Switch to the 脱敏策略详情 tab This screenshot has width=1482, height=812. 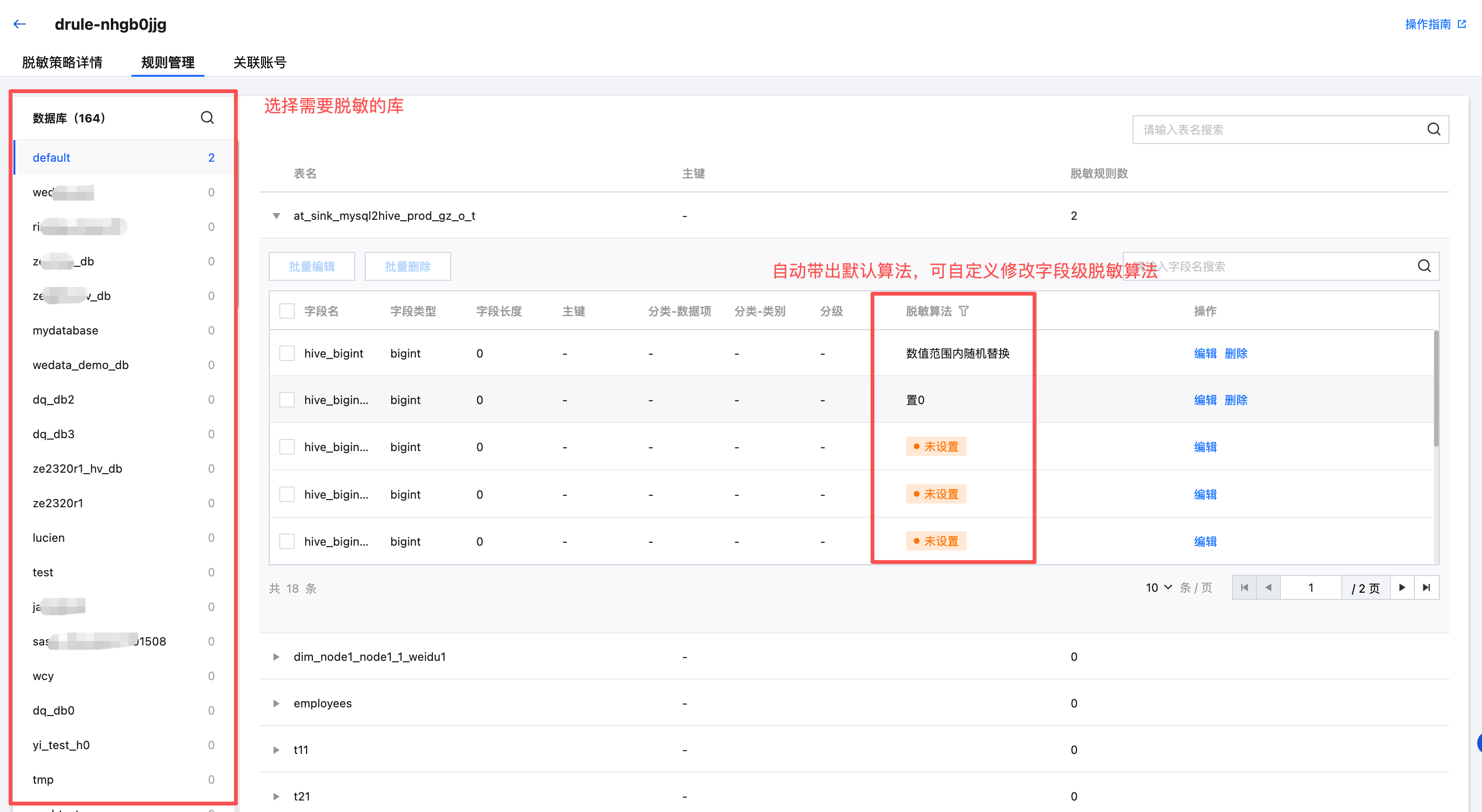tap(62, 62)
